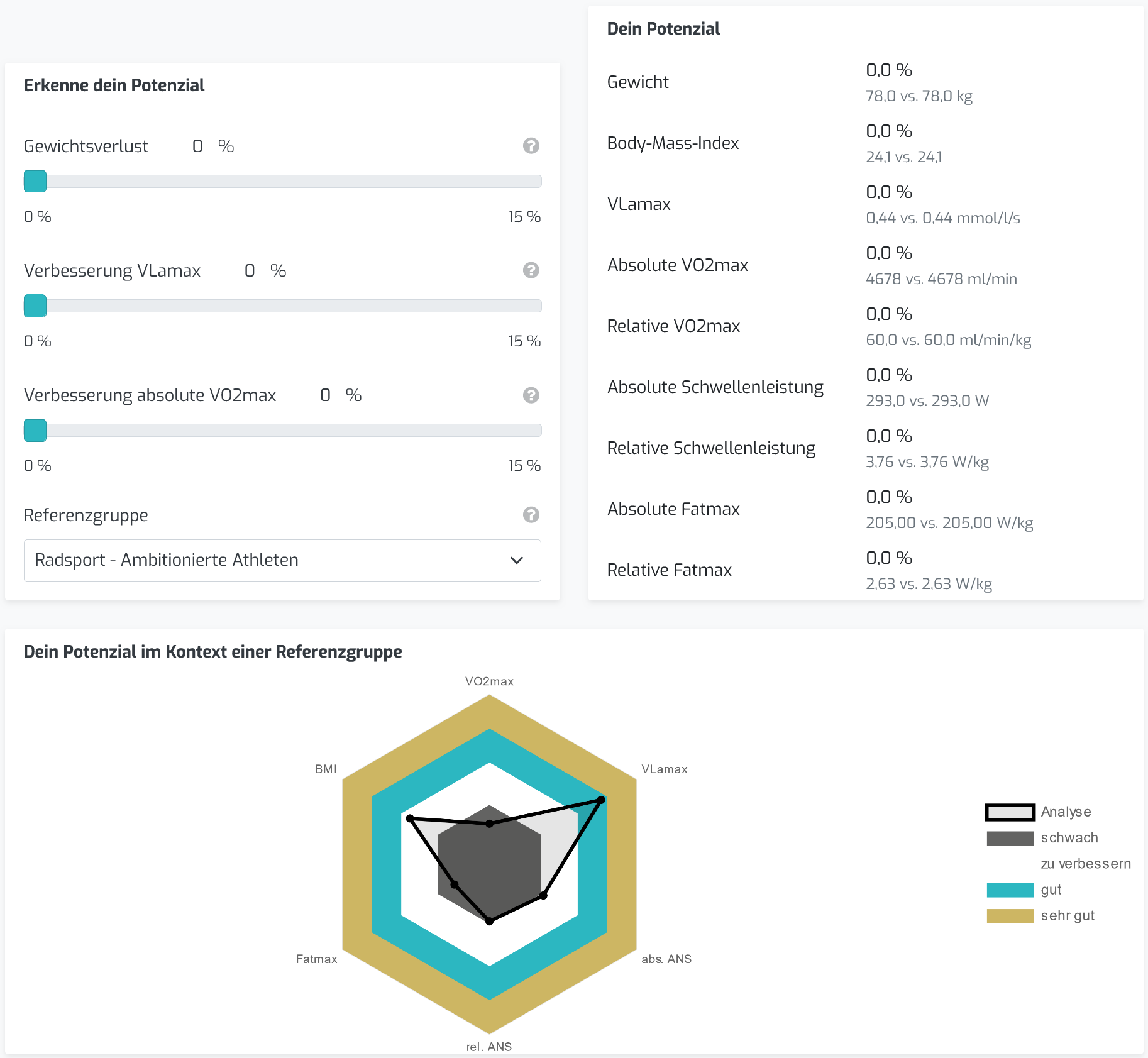Click the Verbesserung VLamax slider handle
This screenshot has height=1058, width=1148.
click(x=35, y=306)
